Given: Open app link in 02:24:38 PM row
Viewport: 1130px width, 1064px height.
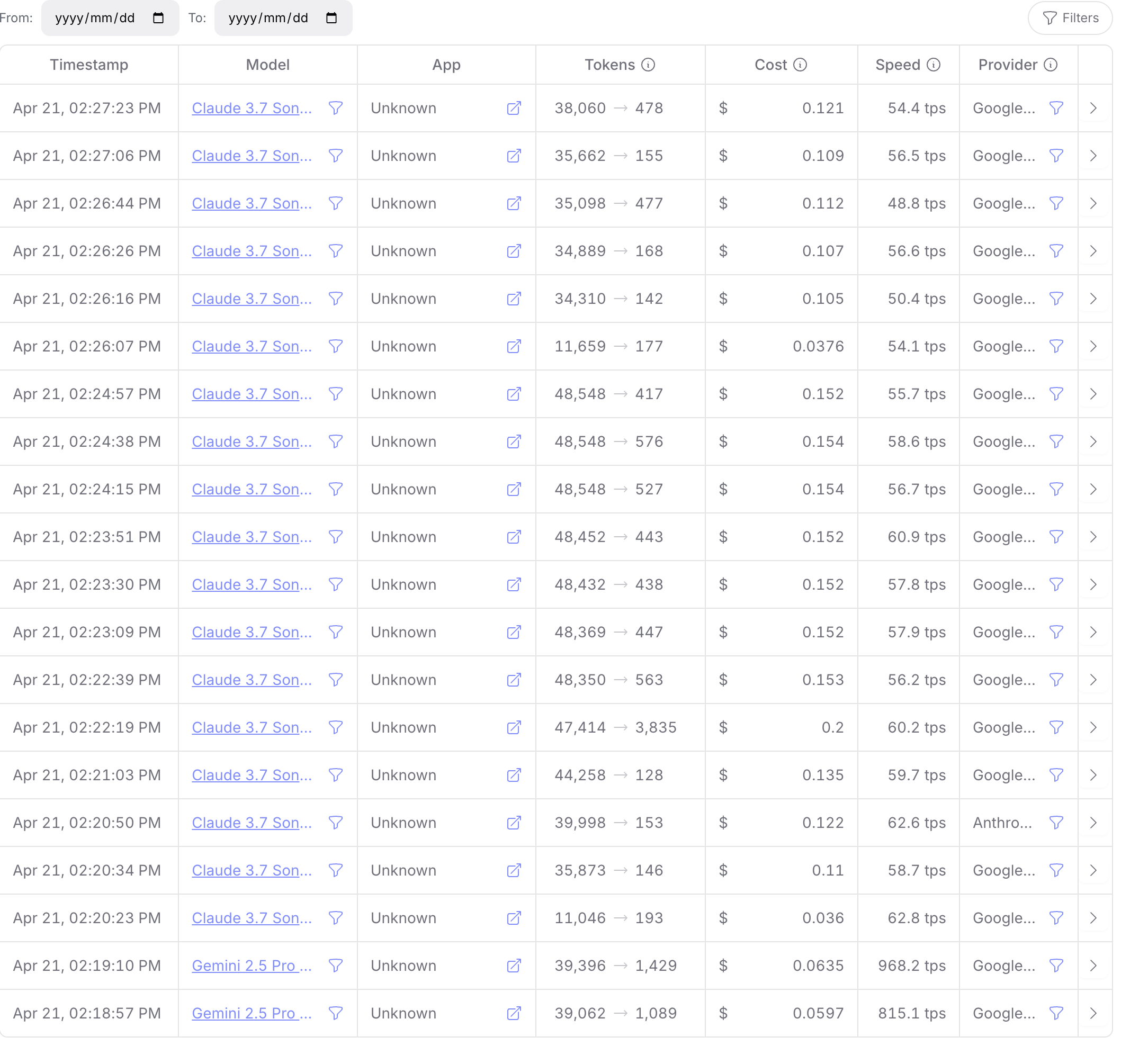Looking at the screenshot, I should pos(514,441).
